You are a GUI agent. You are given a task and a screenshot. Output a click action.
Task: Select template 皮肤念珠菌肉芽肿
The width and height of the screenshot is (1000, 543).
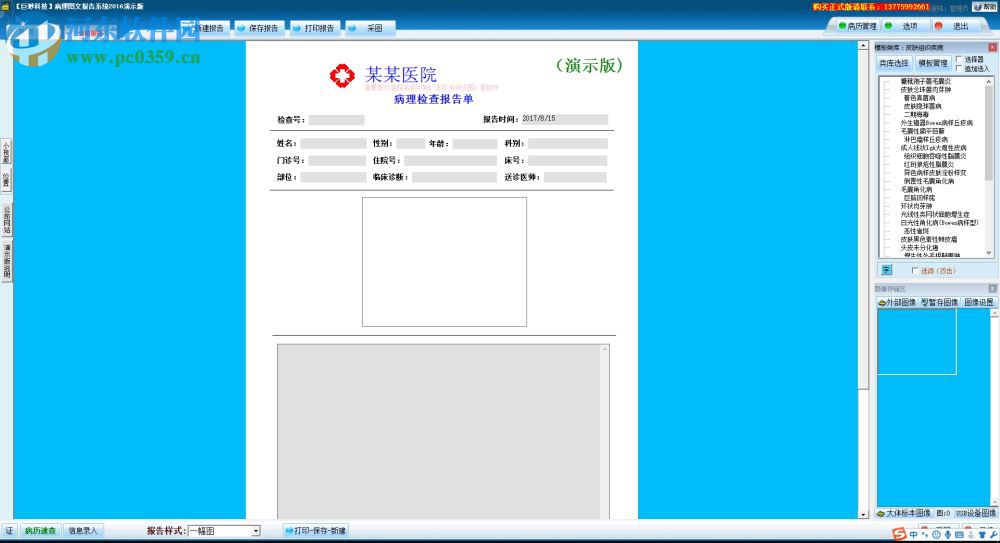[925, 90]
